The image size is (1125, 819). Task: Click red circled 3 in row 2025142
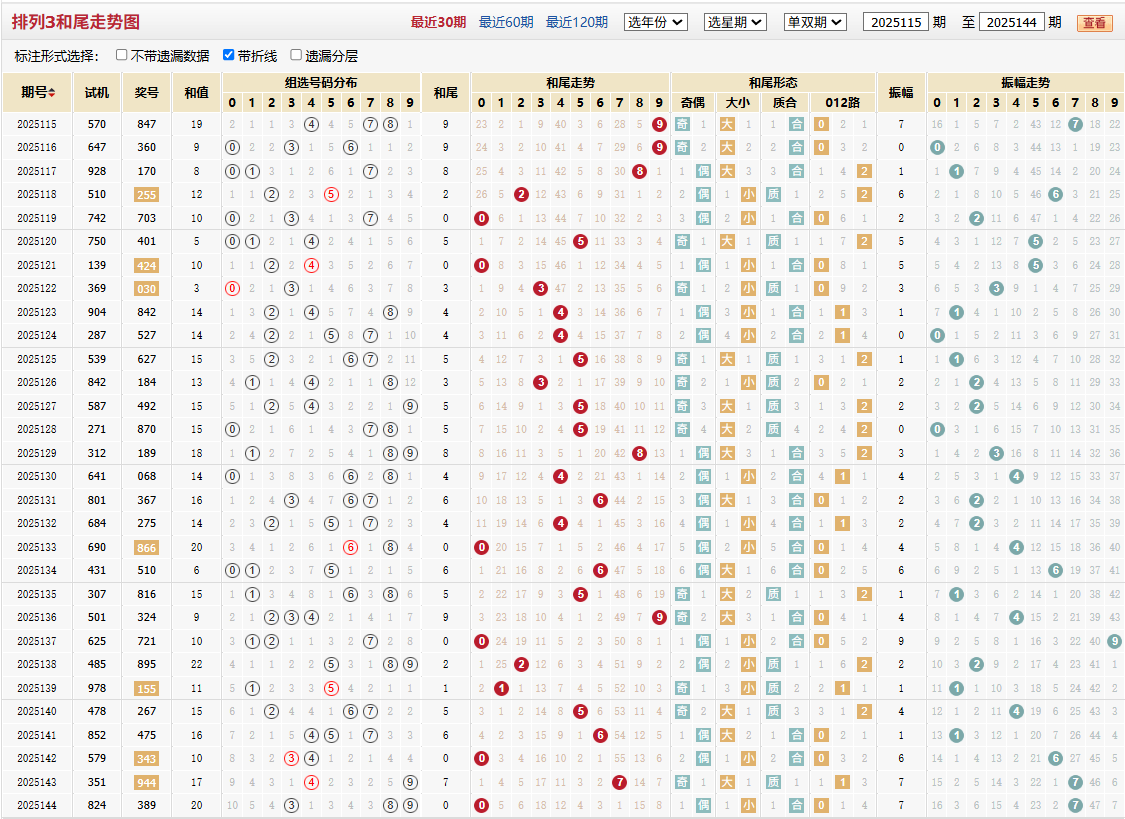[x=291, y=758]
